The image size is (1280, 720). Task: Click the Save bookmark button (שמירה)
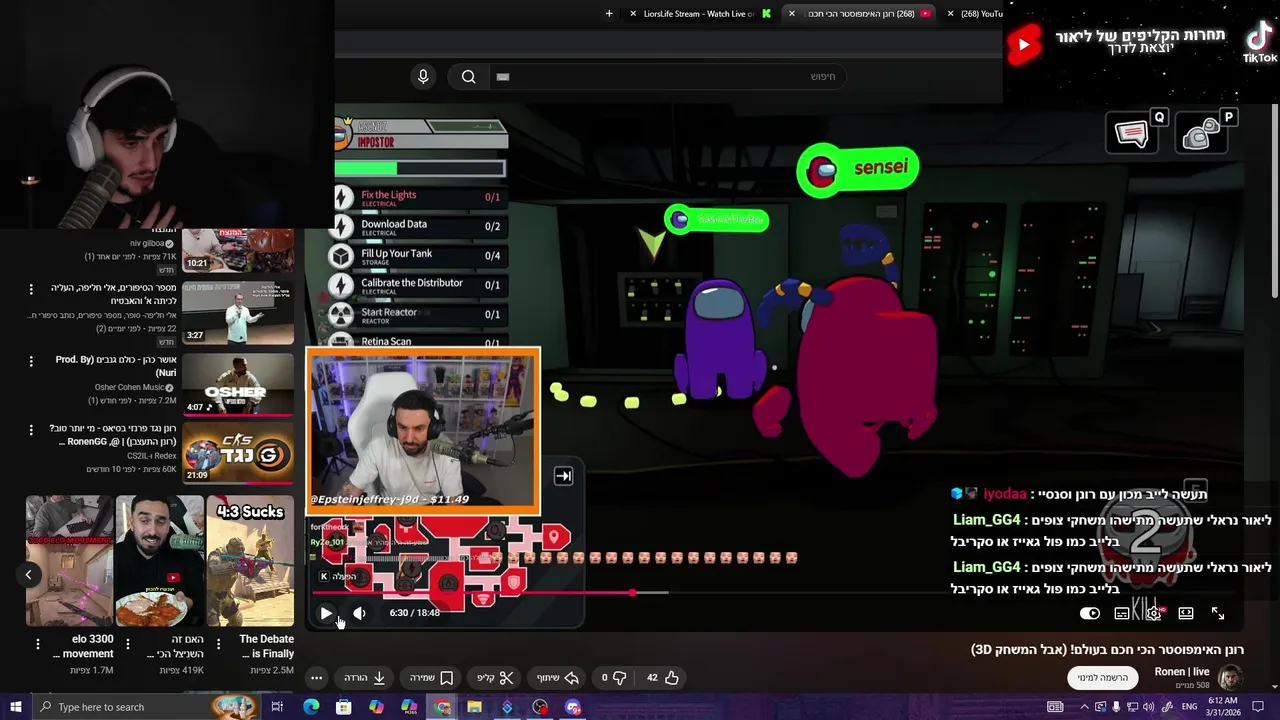point(432,677)
